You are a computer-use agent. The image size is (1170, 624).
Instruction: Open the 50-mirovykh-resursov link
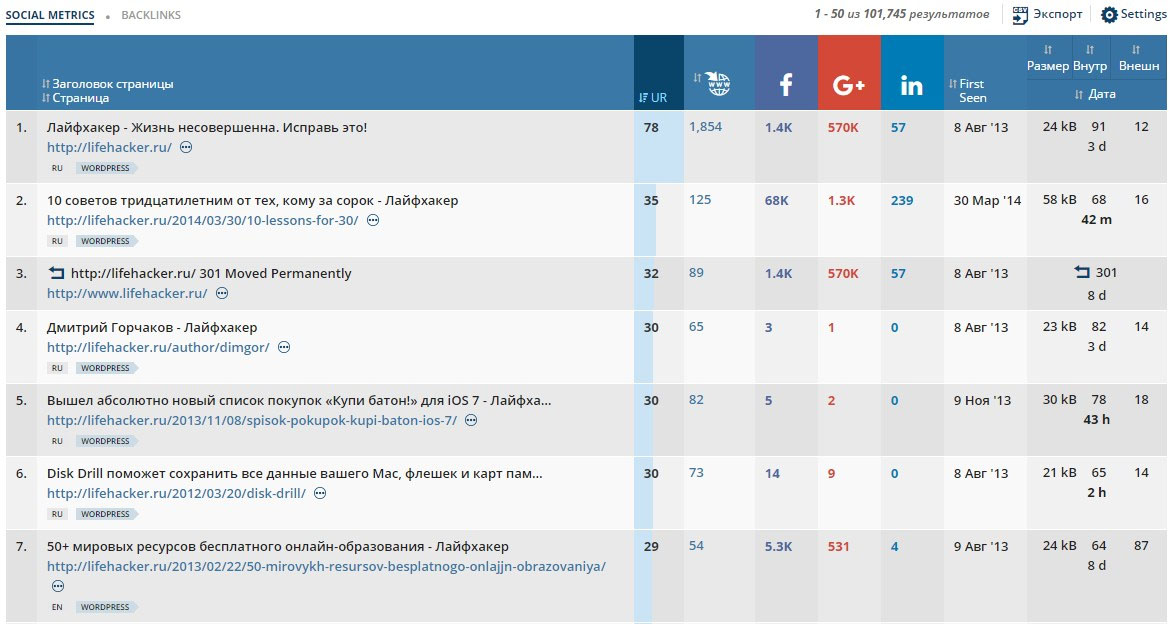[x=326, y=567]
